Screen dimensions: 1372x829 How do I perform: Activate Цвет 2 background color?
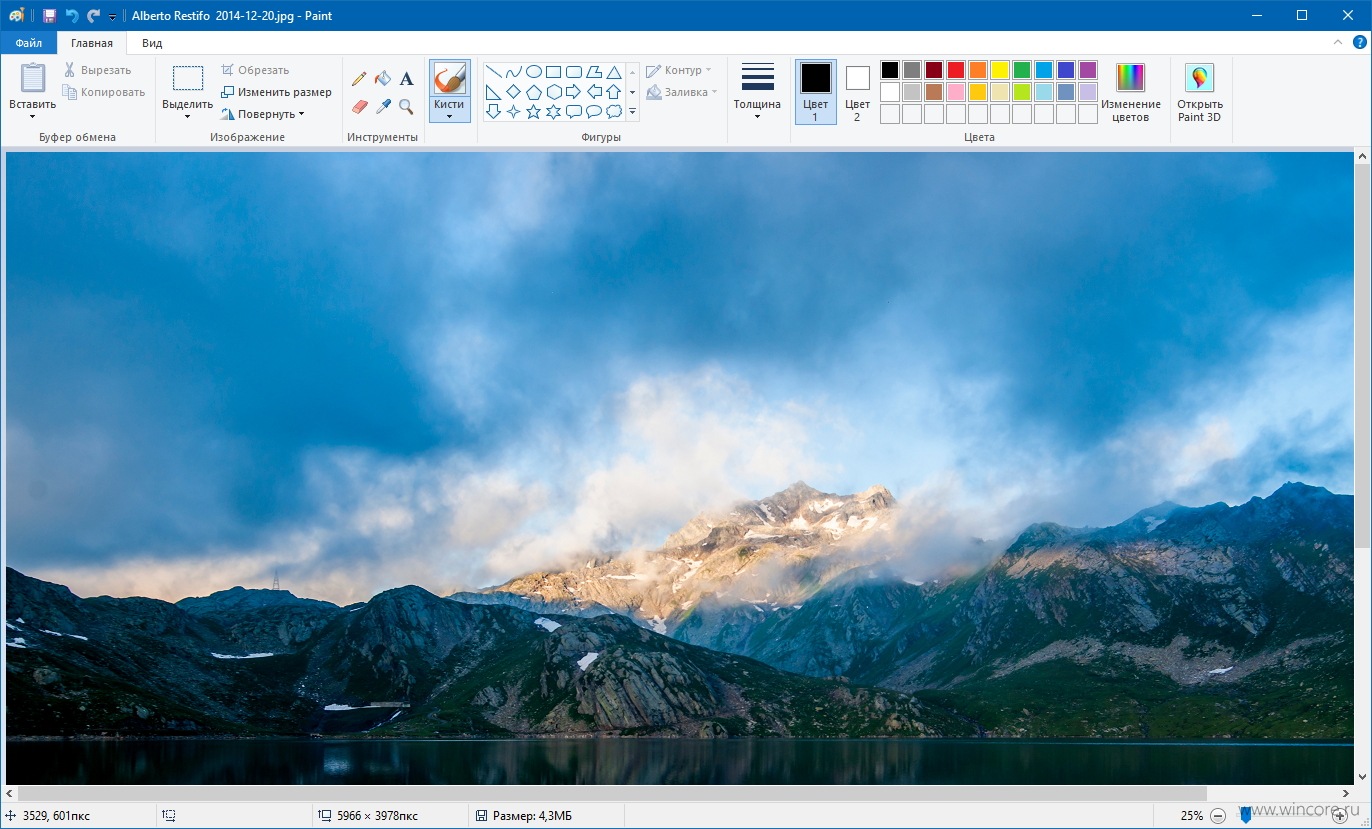pos(857,92)
